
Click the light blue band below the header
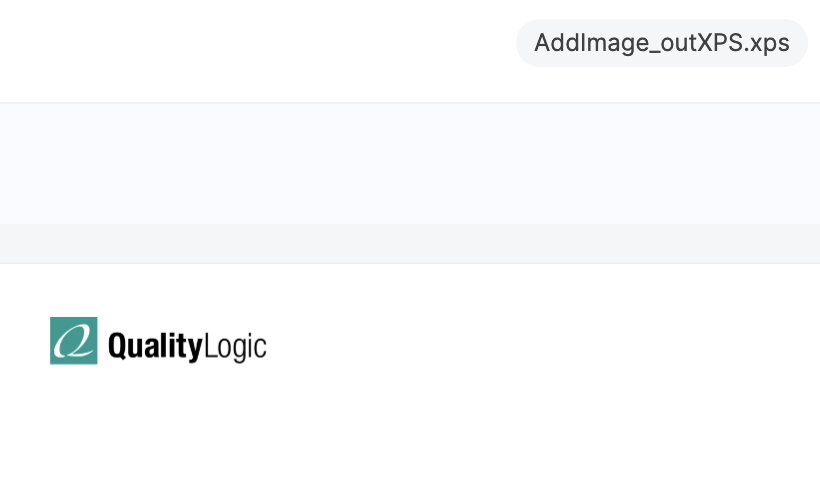coord(410,164)
